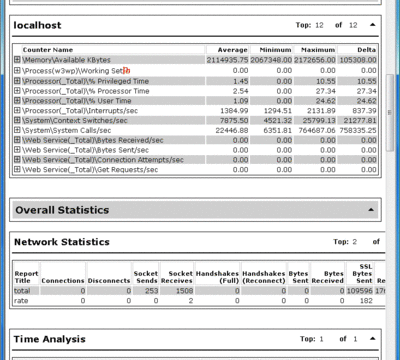Collapse the localhost section with arrow
400x360 pixels.
tap(373, 25)
